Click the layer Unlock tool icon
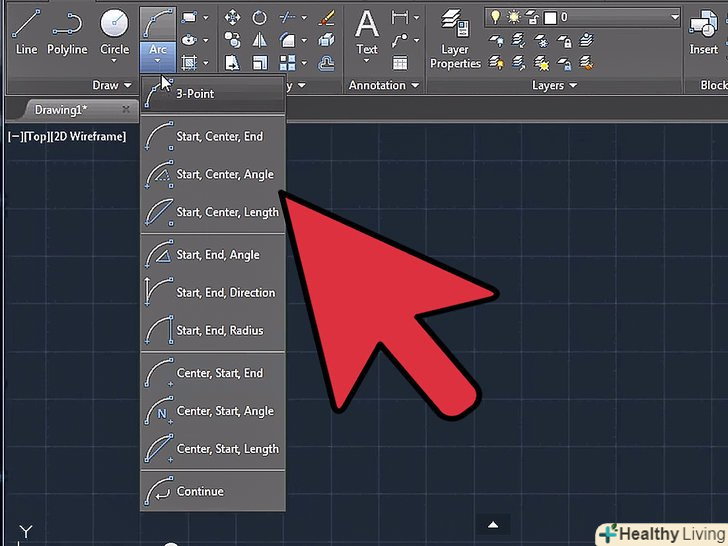Image resolution: width=728 pixels, height=546 pixels. pos(564,63)
